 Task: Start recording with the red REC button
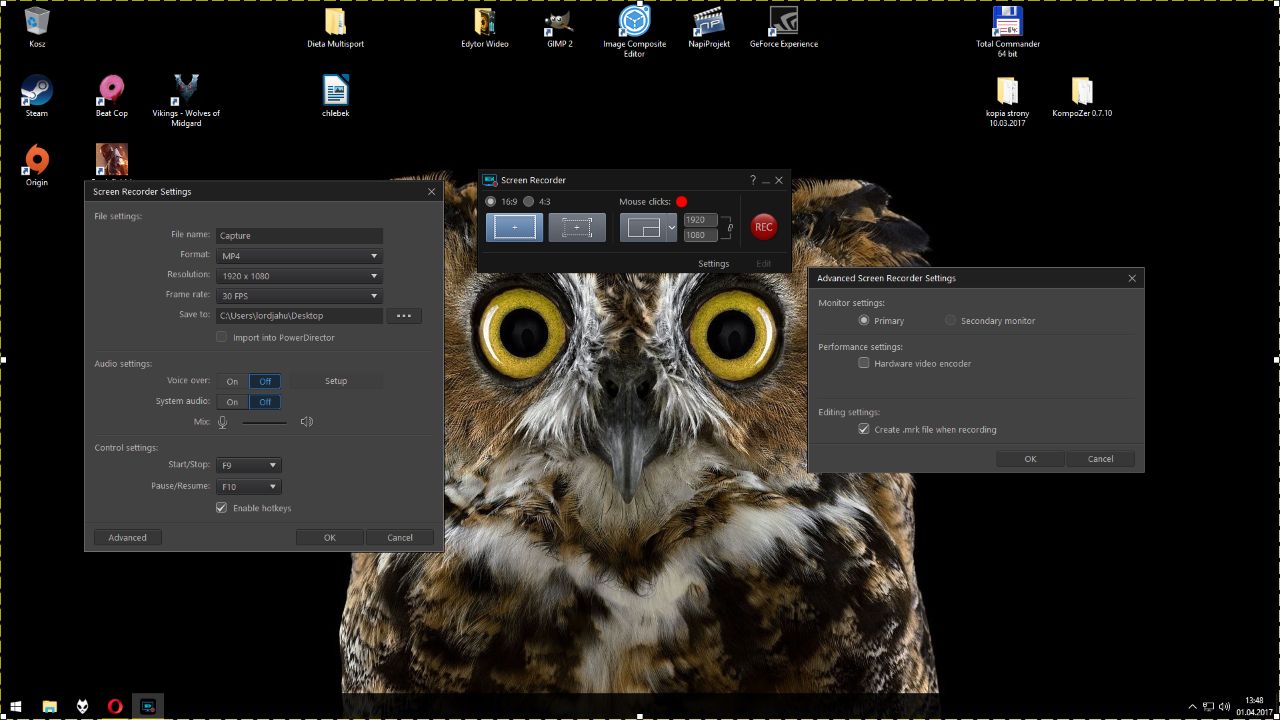(764, 227)
